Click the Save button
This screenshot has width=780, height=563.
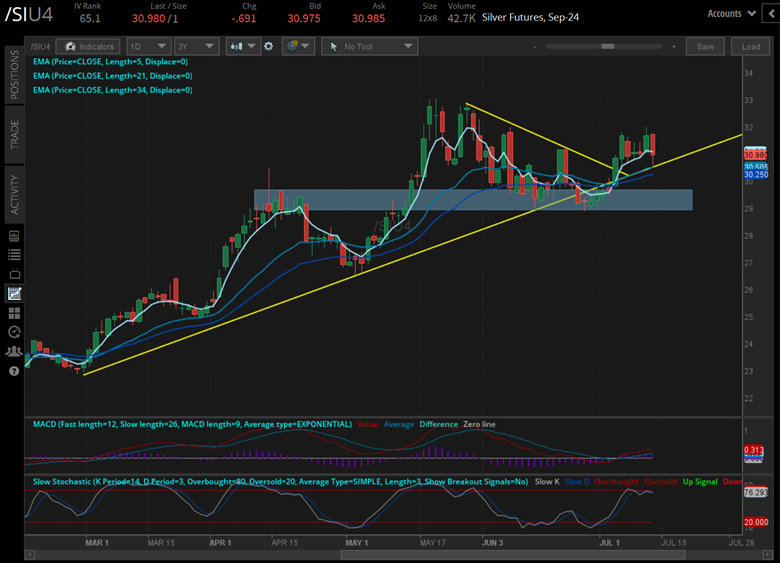[x=705, y=46]
